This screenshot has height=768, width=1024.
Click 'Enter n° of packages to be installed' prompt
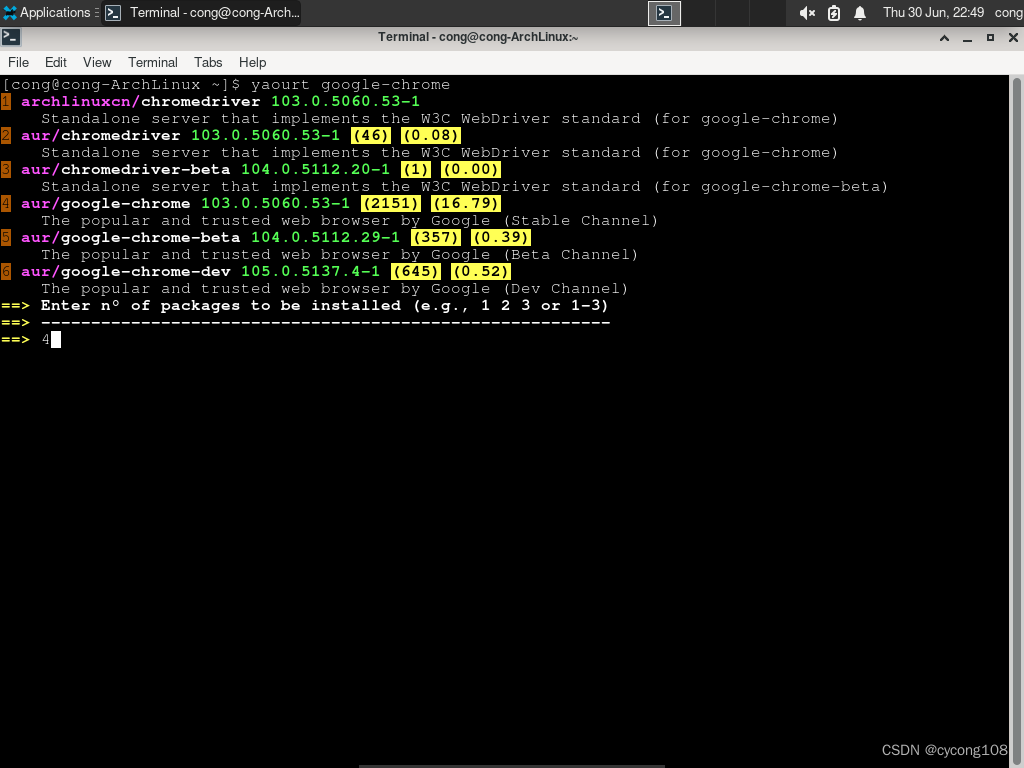click(221, 306)
